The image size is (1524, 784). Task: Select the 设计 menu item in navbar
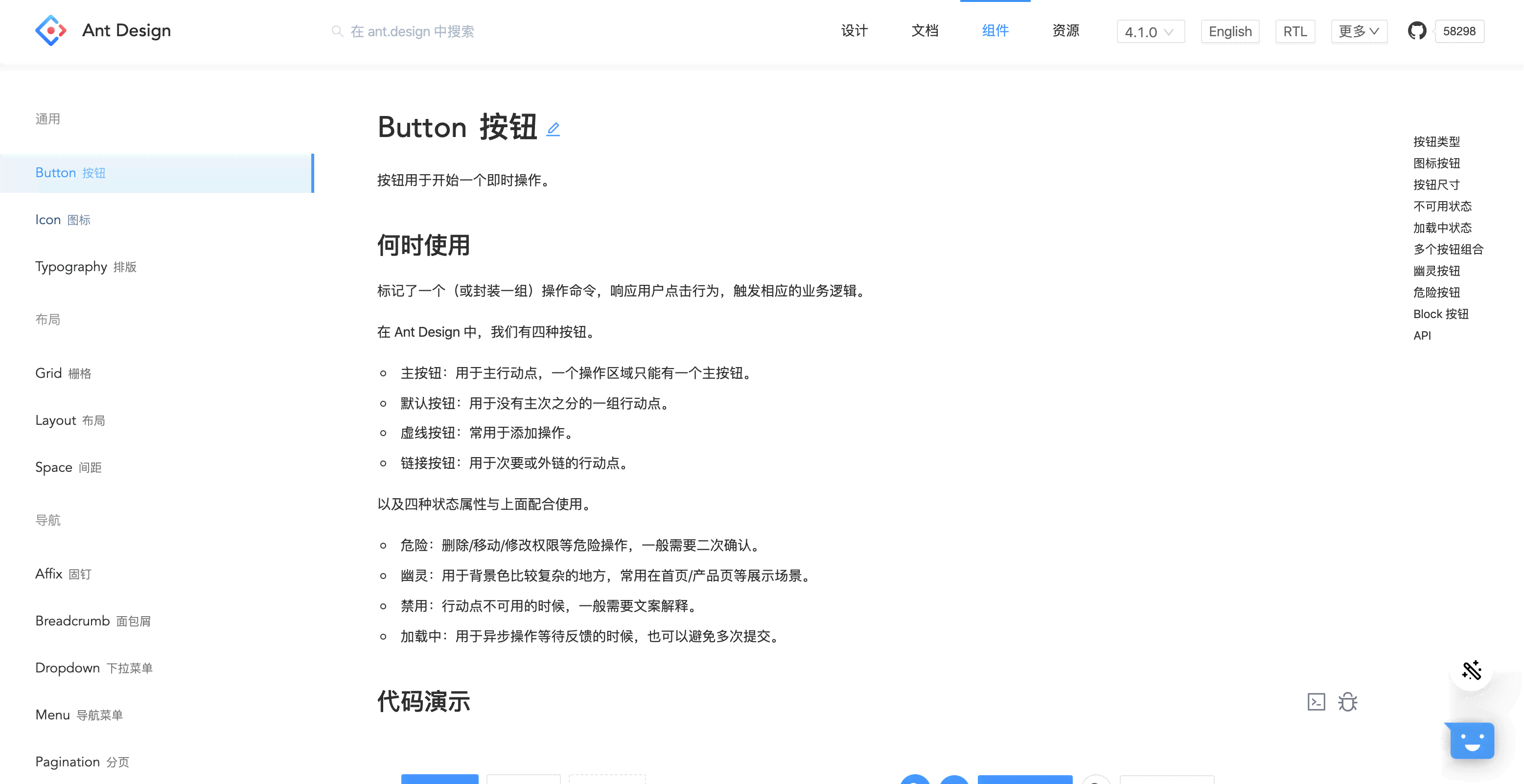point(854,30)
